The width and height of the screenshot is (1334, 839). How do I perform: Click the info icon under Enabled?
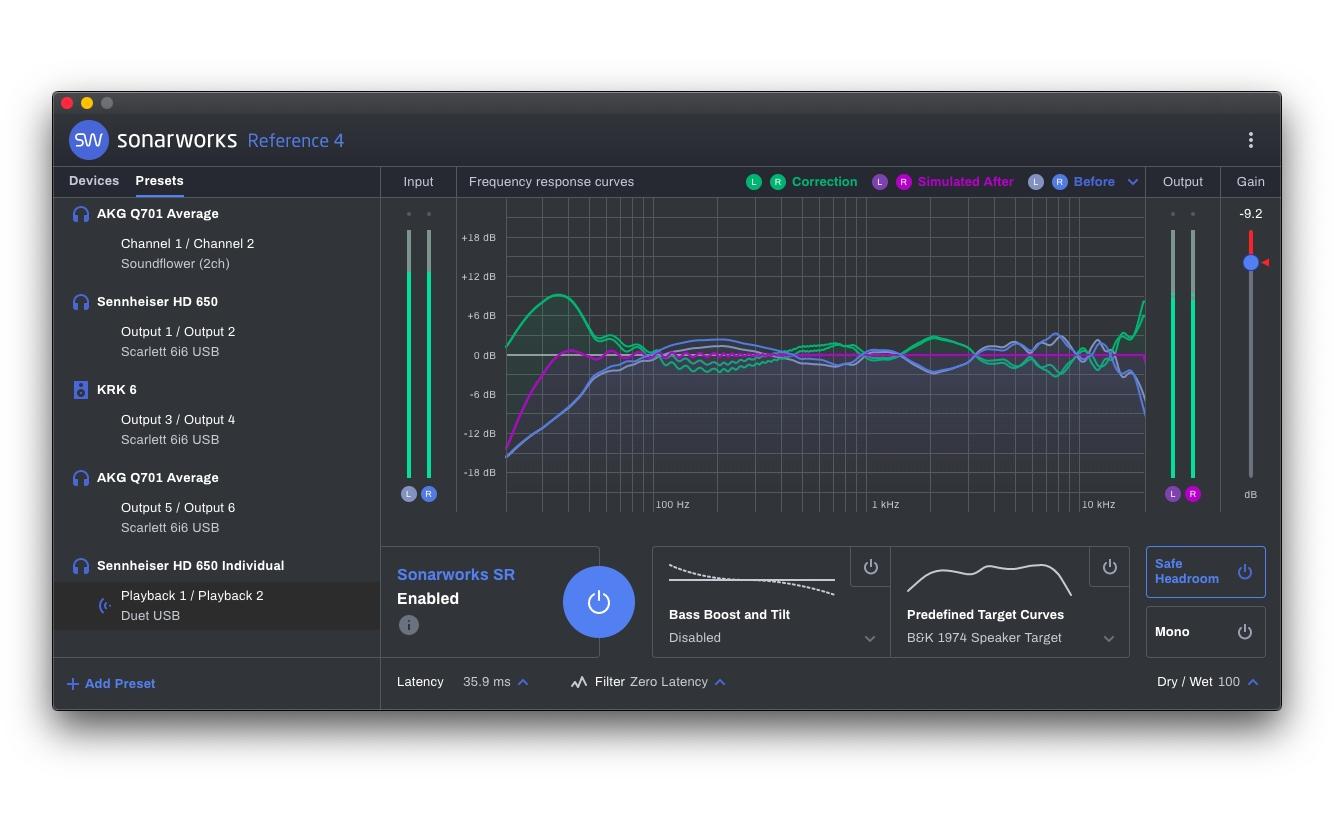point(408,625)
